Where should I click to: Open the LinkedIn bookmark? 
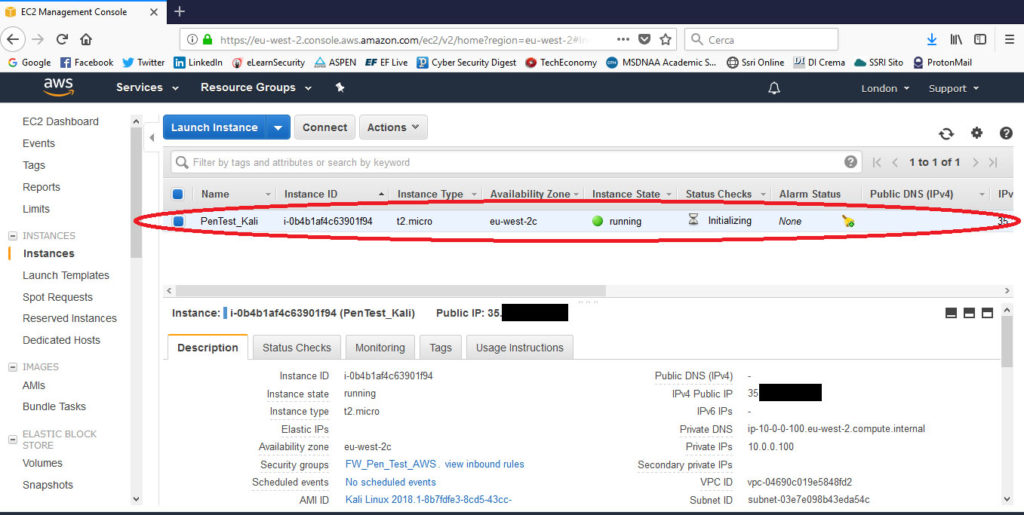[x=198, y=63]
